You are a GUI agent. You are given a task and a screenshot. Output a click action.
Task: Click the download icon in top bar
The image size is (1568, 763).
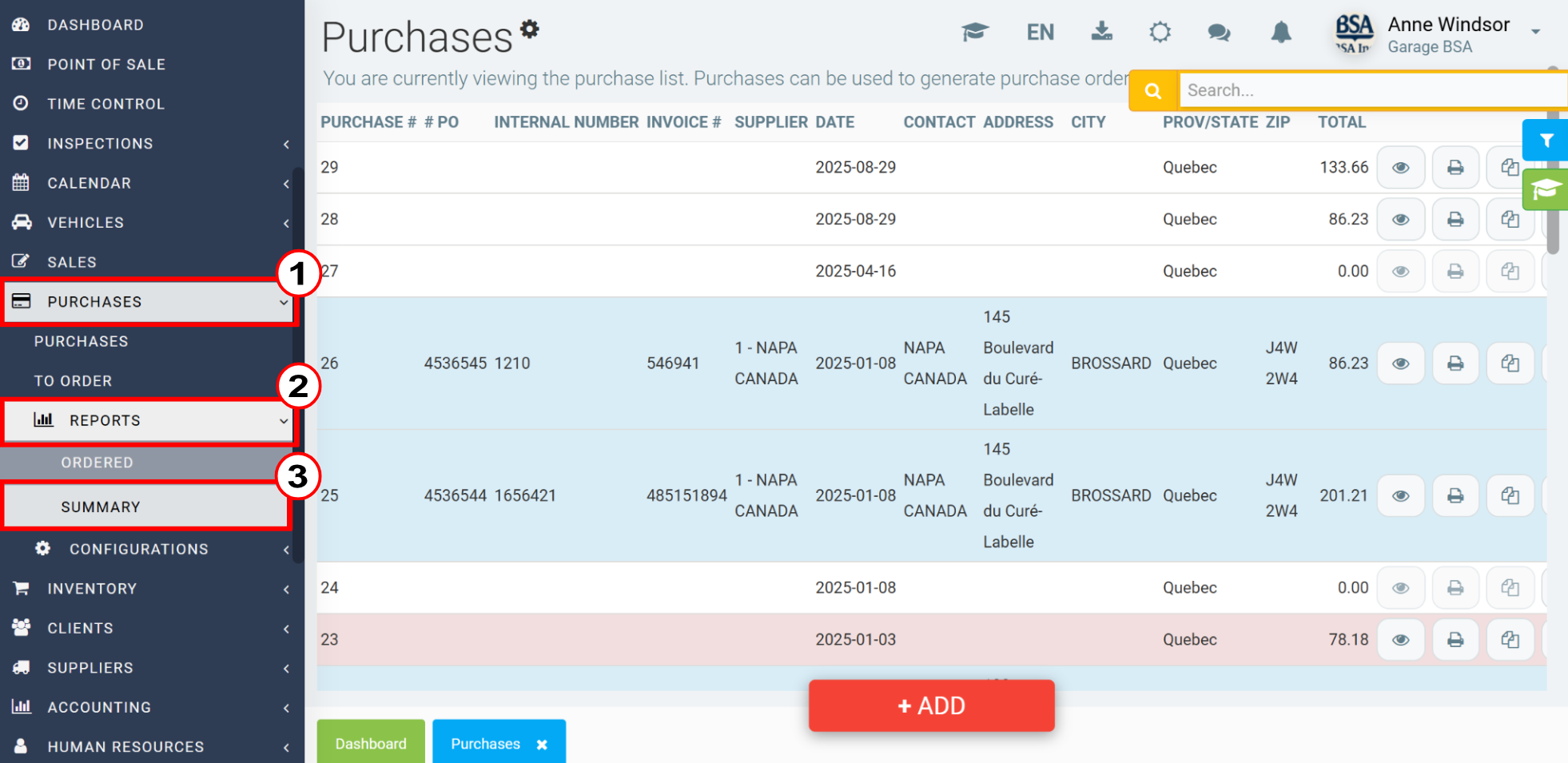point(1101,32)
